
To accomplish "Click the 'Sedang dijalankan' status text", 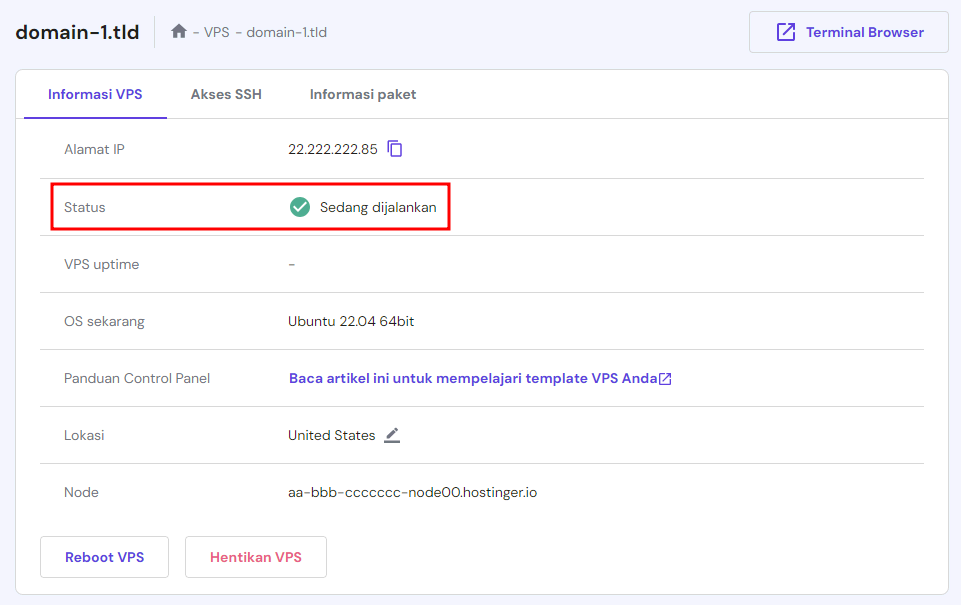I will coord(378,207).
